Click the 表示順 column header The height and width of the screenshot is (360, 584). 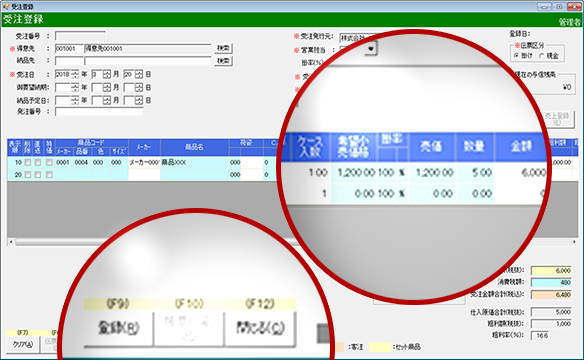click(x=15, y=147)
